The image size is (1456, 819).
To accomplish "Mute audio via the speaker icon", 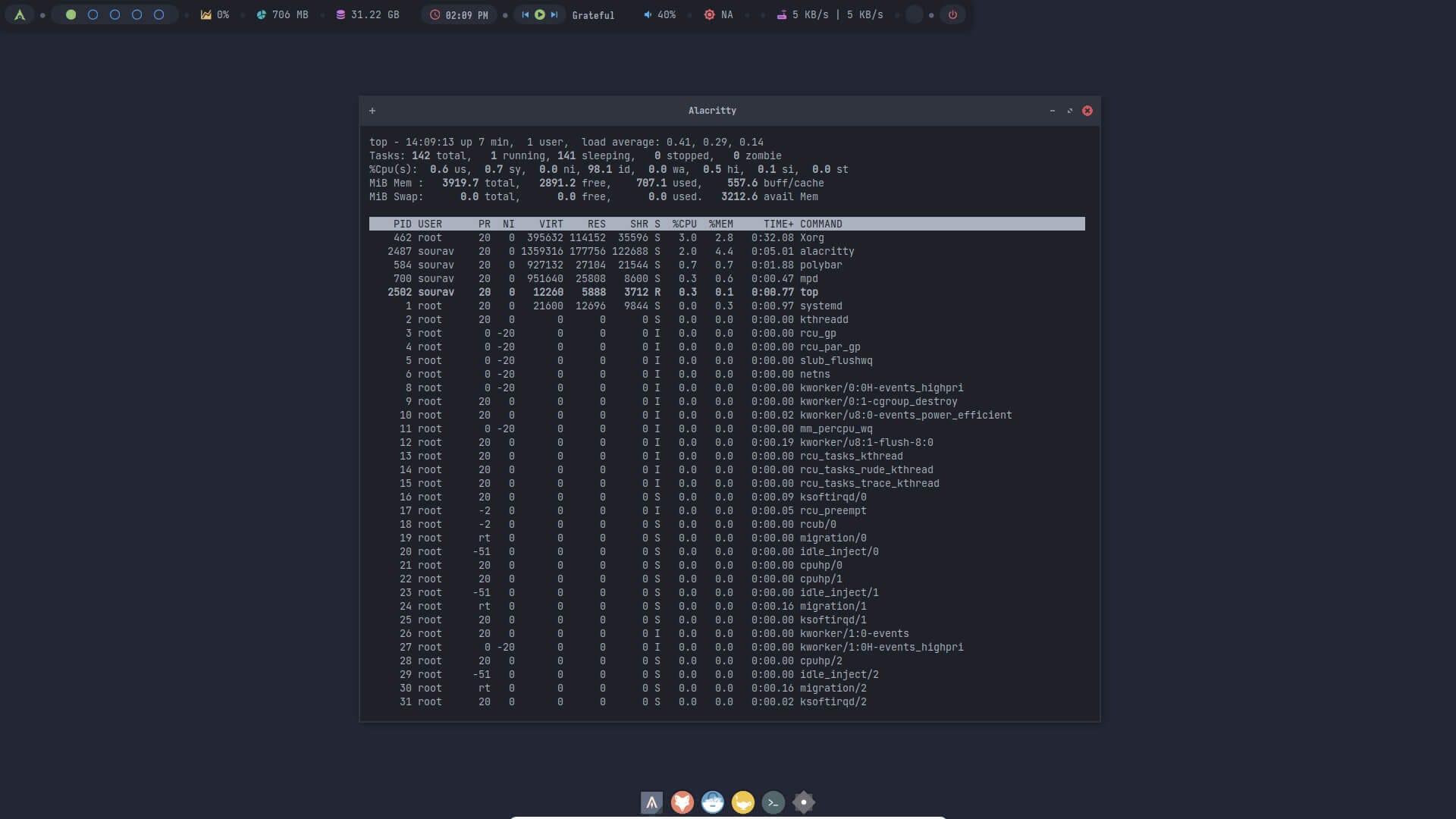I will pyautogui.click(x=647, y=14).
